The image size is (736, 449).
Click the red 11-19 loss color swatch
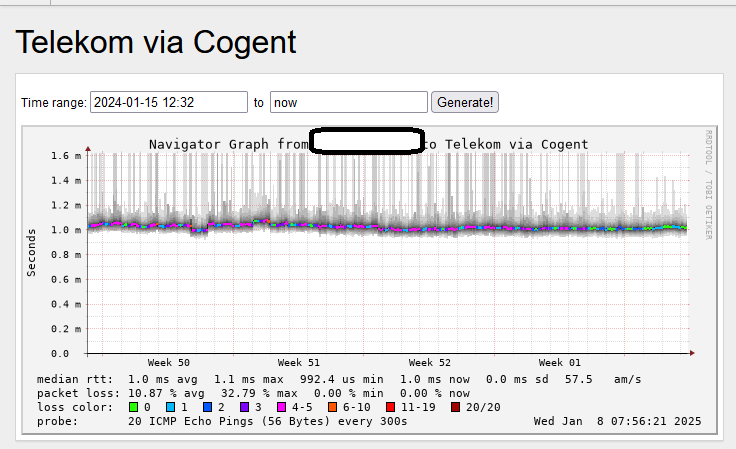[391, 407]
